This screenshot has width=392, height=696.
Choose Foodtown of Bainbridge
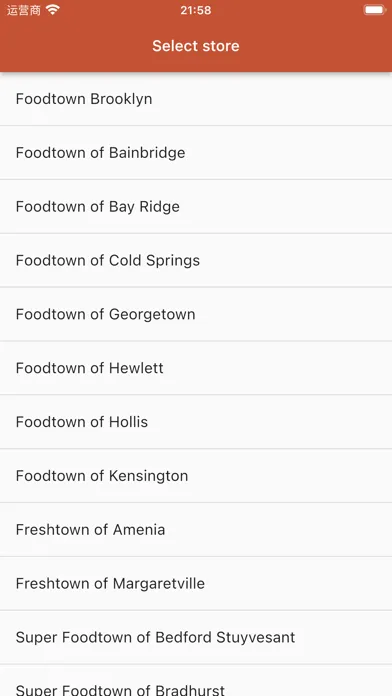pyautogui.click(x=196, y=153)
